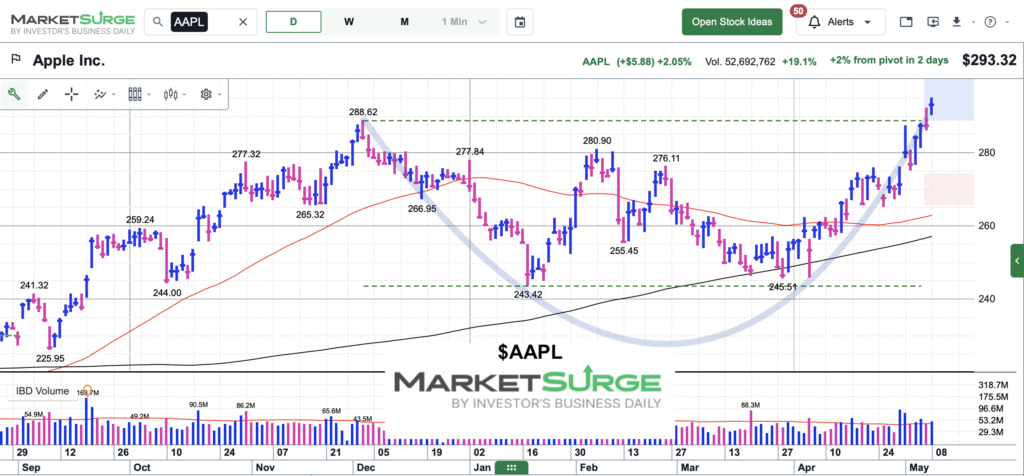This screenshot has width=1024, height=476.
Task: Click the 243.42 low price label
Action: click(x=529, y=294)
